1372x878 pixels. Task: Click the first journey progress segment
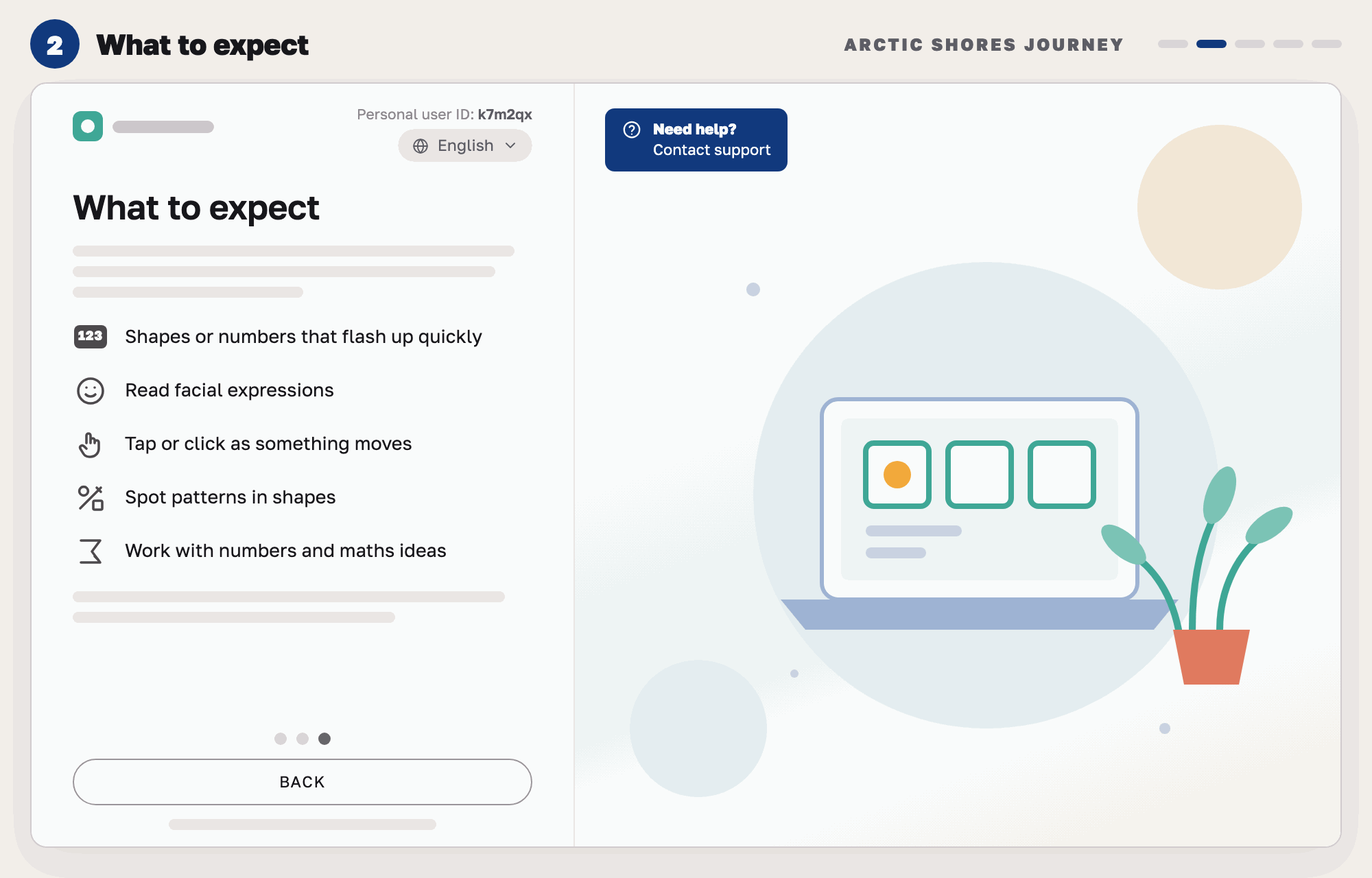tap(1173, 44)
